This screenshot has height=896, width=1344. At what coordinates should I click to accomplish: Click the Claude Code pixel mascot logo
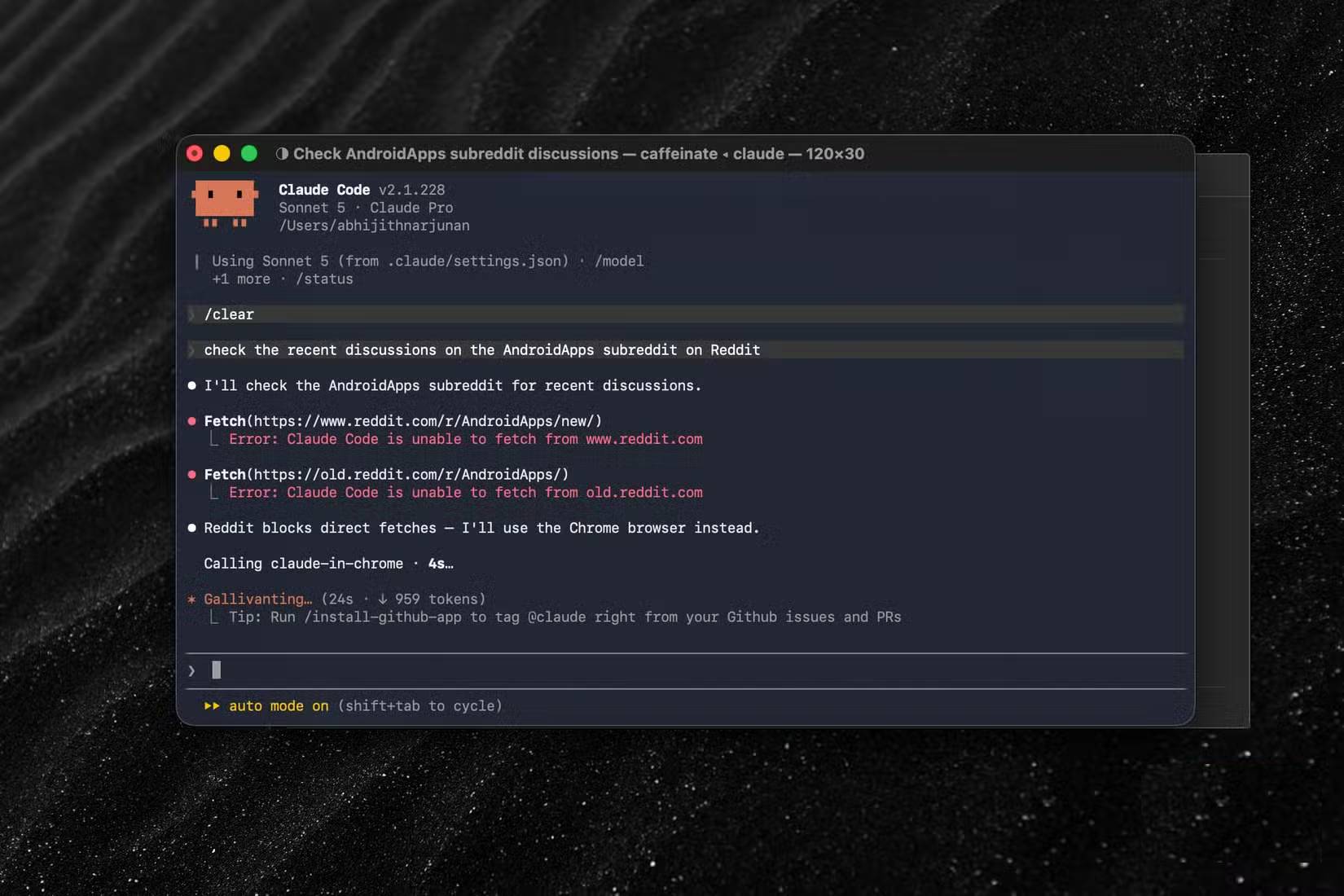[225, 204]
